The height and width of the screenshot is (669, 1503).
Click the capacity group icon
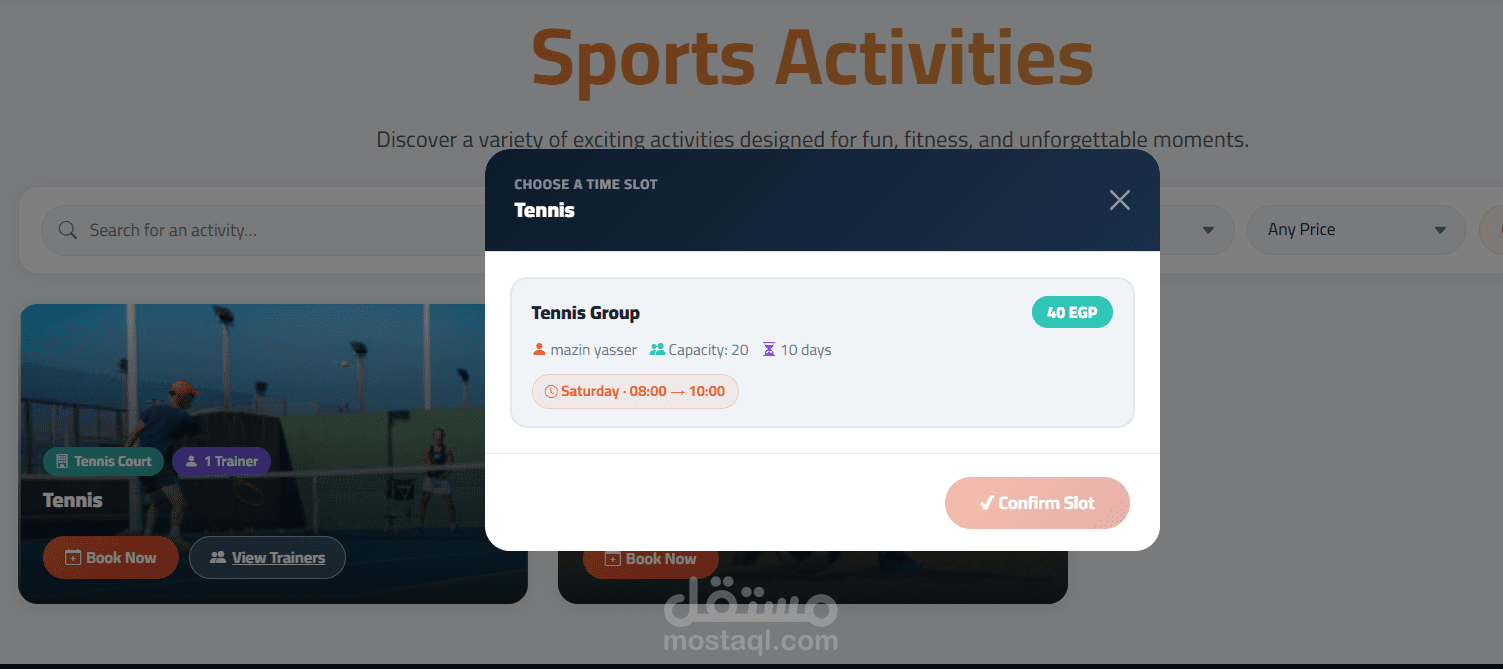[657, 350]
